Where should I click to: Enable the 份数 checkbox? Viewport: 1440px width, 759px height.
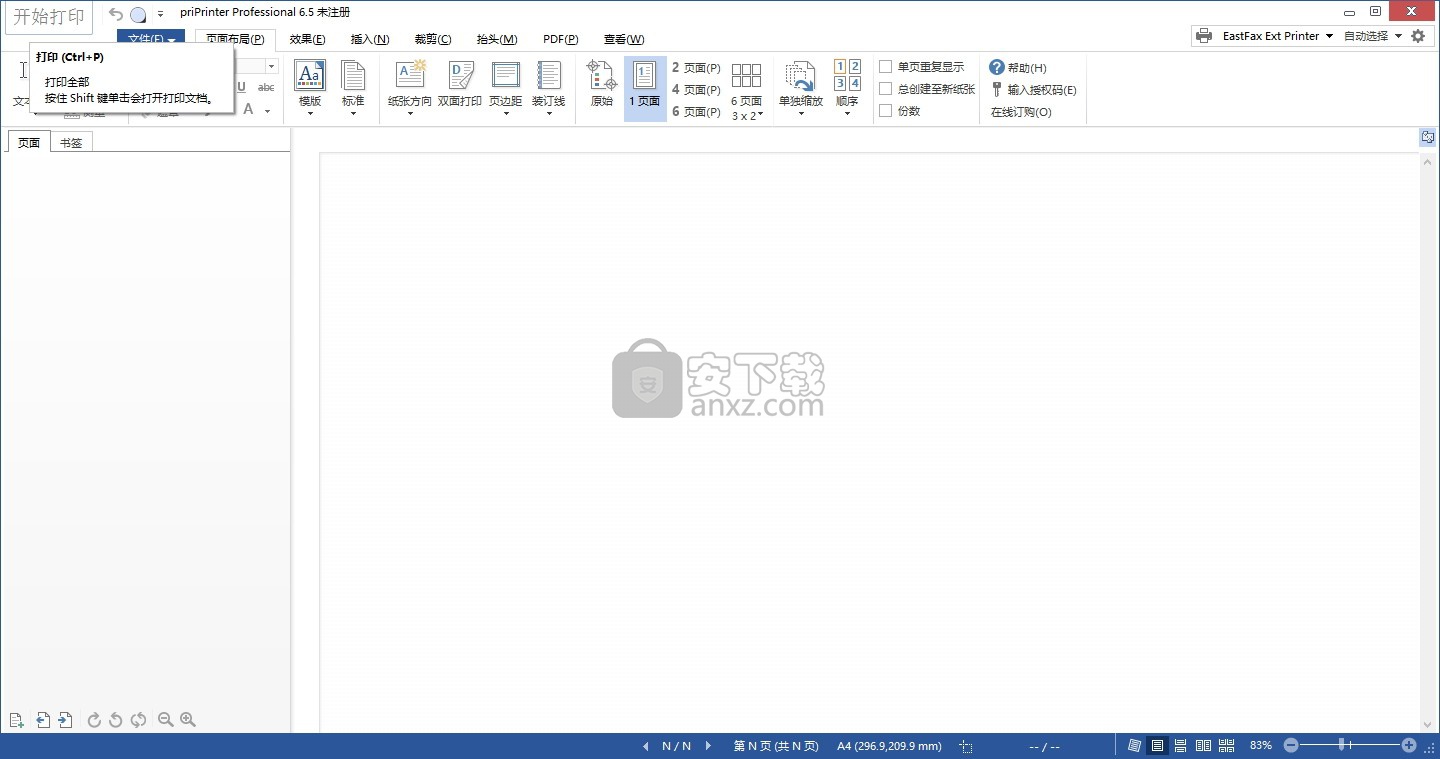885,111
